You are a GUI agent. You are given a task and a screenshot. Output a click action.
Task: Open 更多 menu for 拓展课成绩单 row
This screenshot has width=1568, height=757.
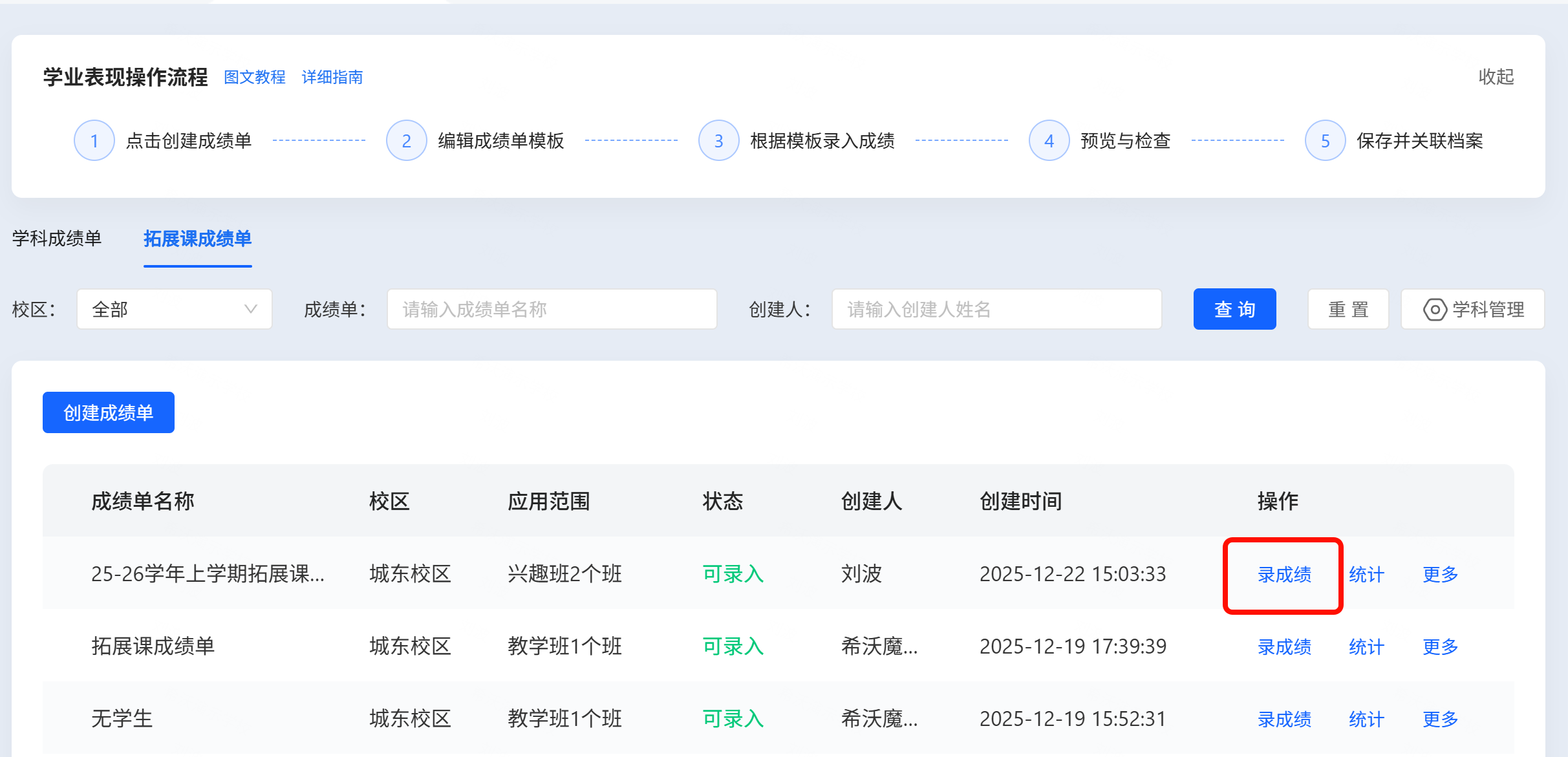[1440, 646]
